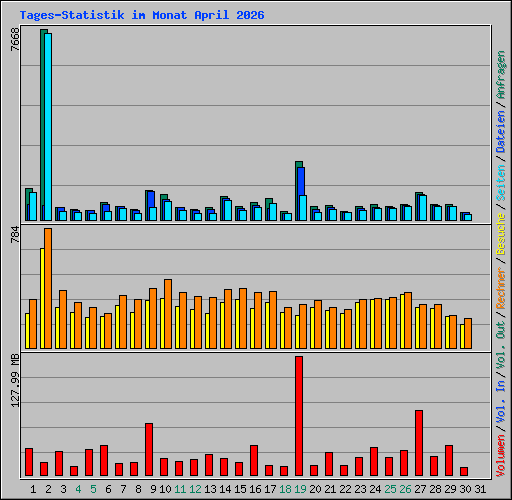Click day label '2' on the x-axis
512x500 pixels.
tap(48, 489)
